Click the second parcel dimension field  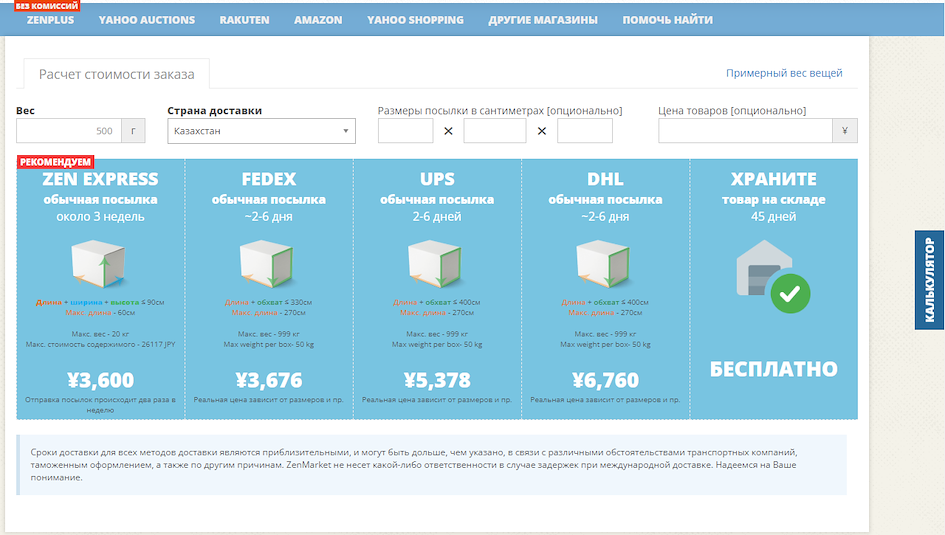click(x=495, y=131)
